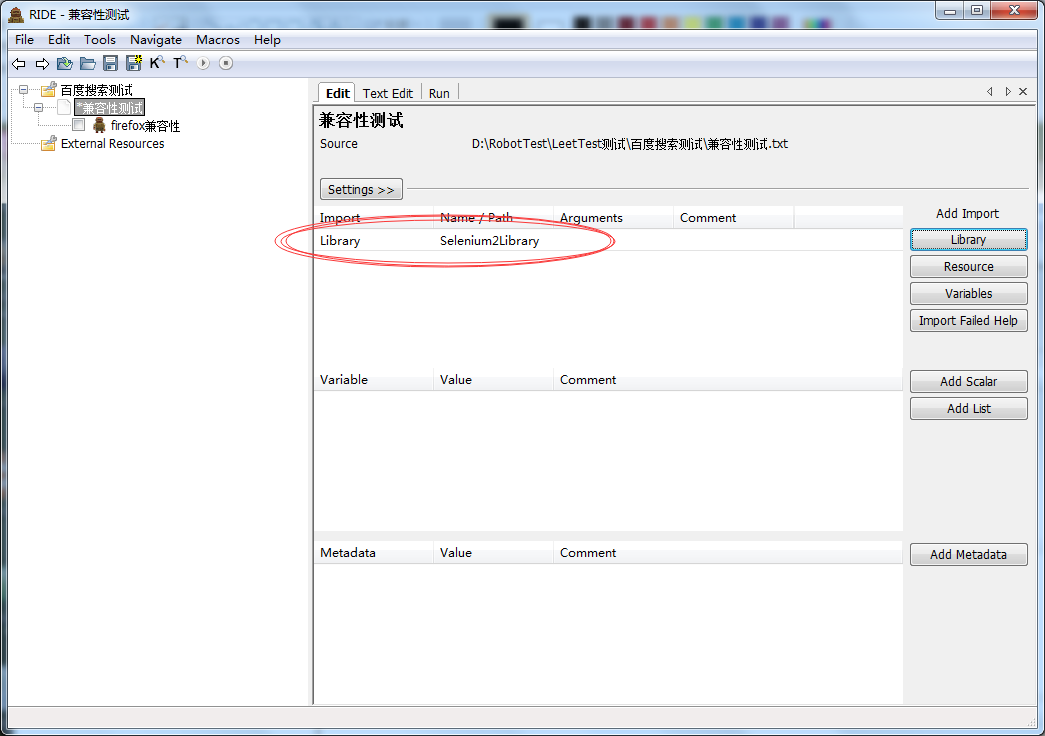
Task: Select the 百度搜索测试 tree item
Action: point(97,90)
